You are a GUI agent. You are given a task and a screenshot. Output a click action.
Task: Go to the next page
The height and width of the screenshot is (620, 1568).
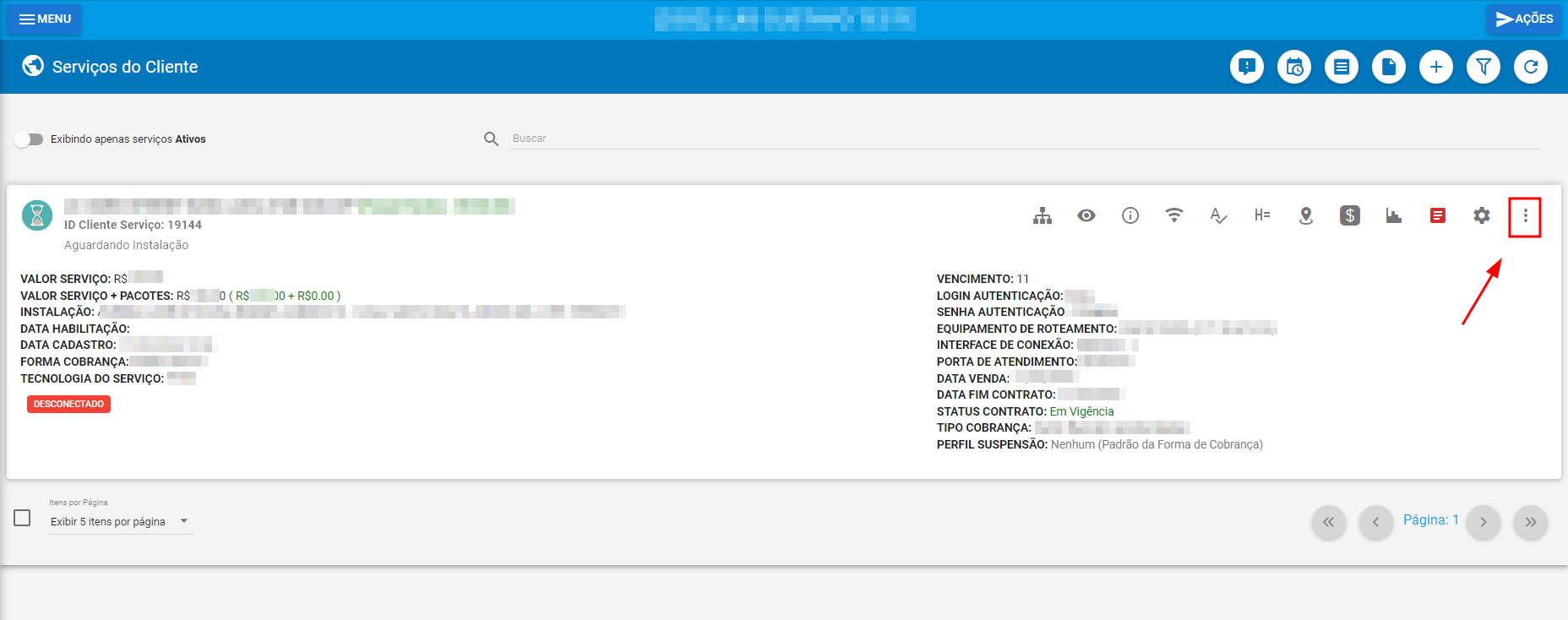click(1484, 522)
